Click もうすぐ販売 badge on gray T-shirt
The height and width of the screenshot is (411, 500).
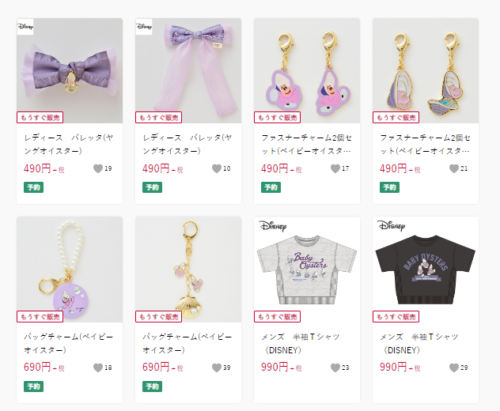(277, 317)
